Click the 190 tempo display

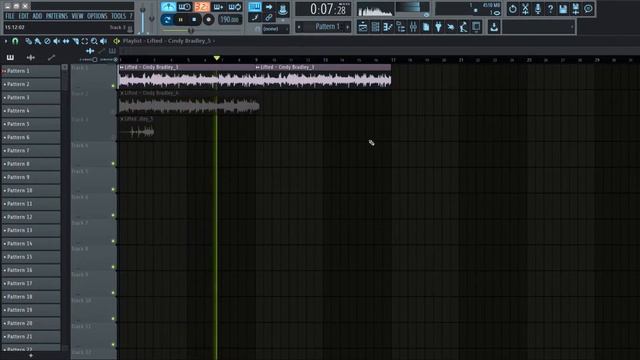coord(230,20)
